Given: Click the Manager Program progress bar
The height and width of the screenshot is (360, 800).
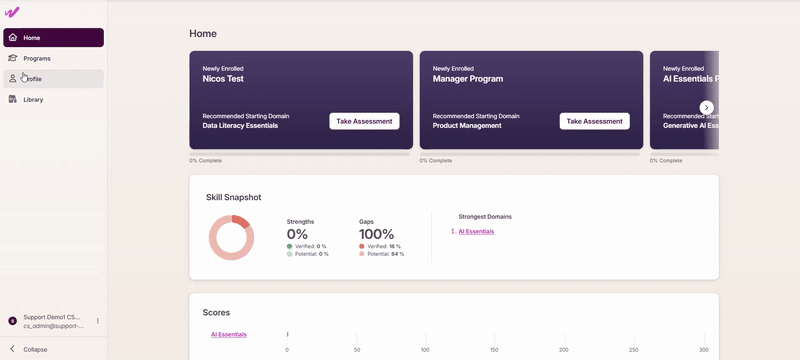Looking at the screenshot, I should tap(530, 153).
